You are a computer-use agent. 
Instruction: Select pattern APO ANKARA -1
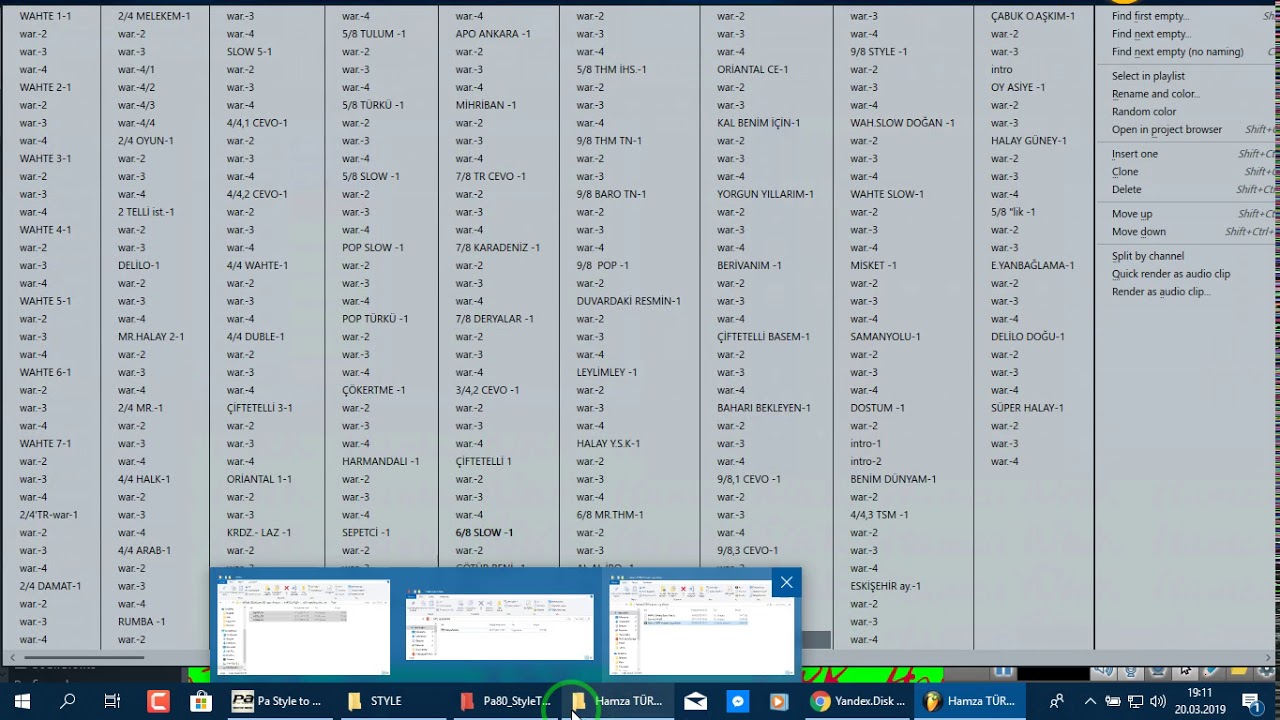click(493, 34)
